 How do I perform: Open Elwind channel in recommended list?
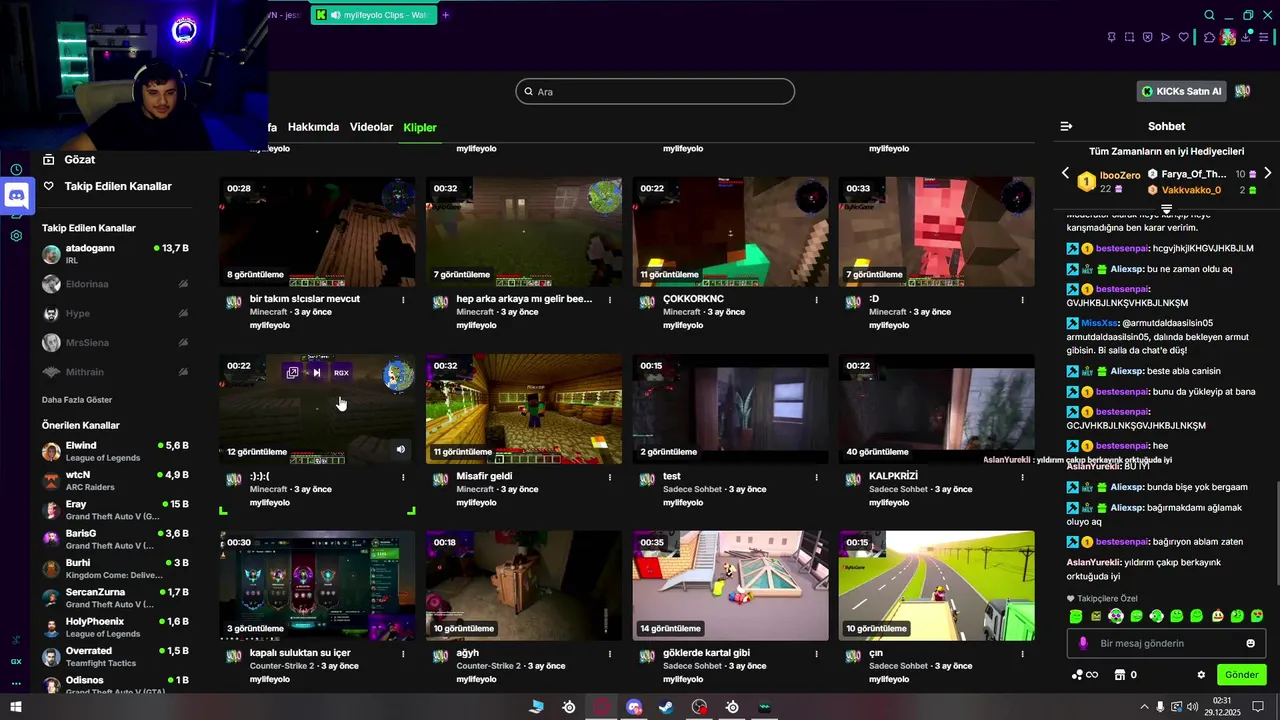115,451
